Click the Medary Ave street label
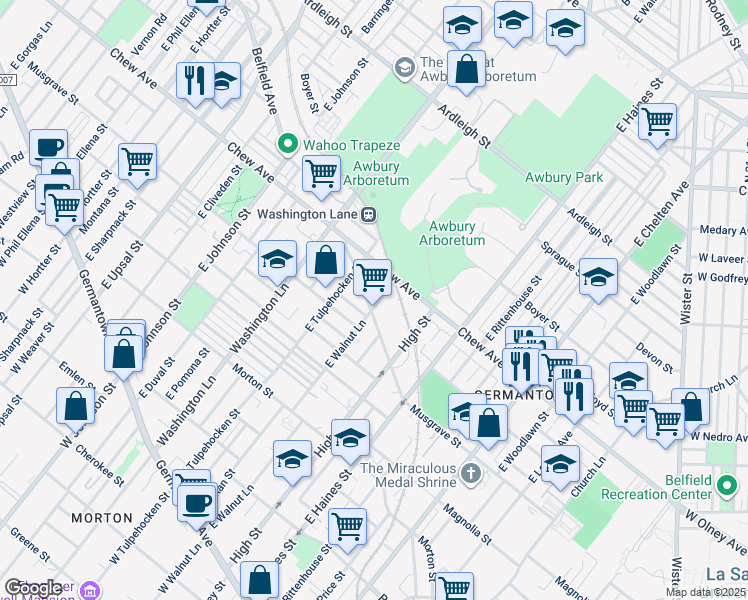 [723, 230]
